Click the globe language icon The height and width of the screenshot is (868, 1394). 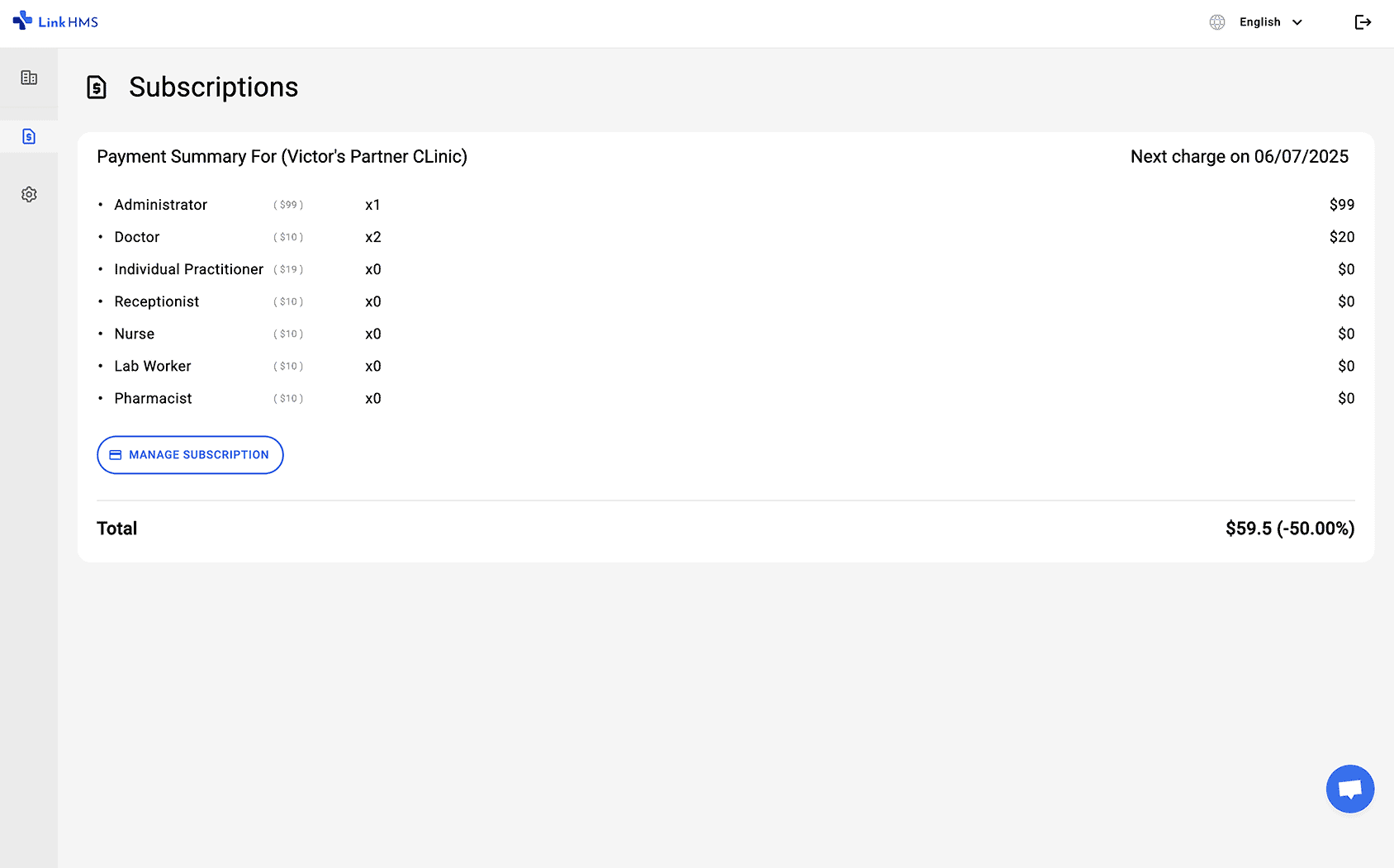click(1216, 22)
